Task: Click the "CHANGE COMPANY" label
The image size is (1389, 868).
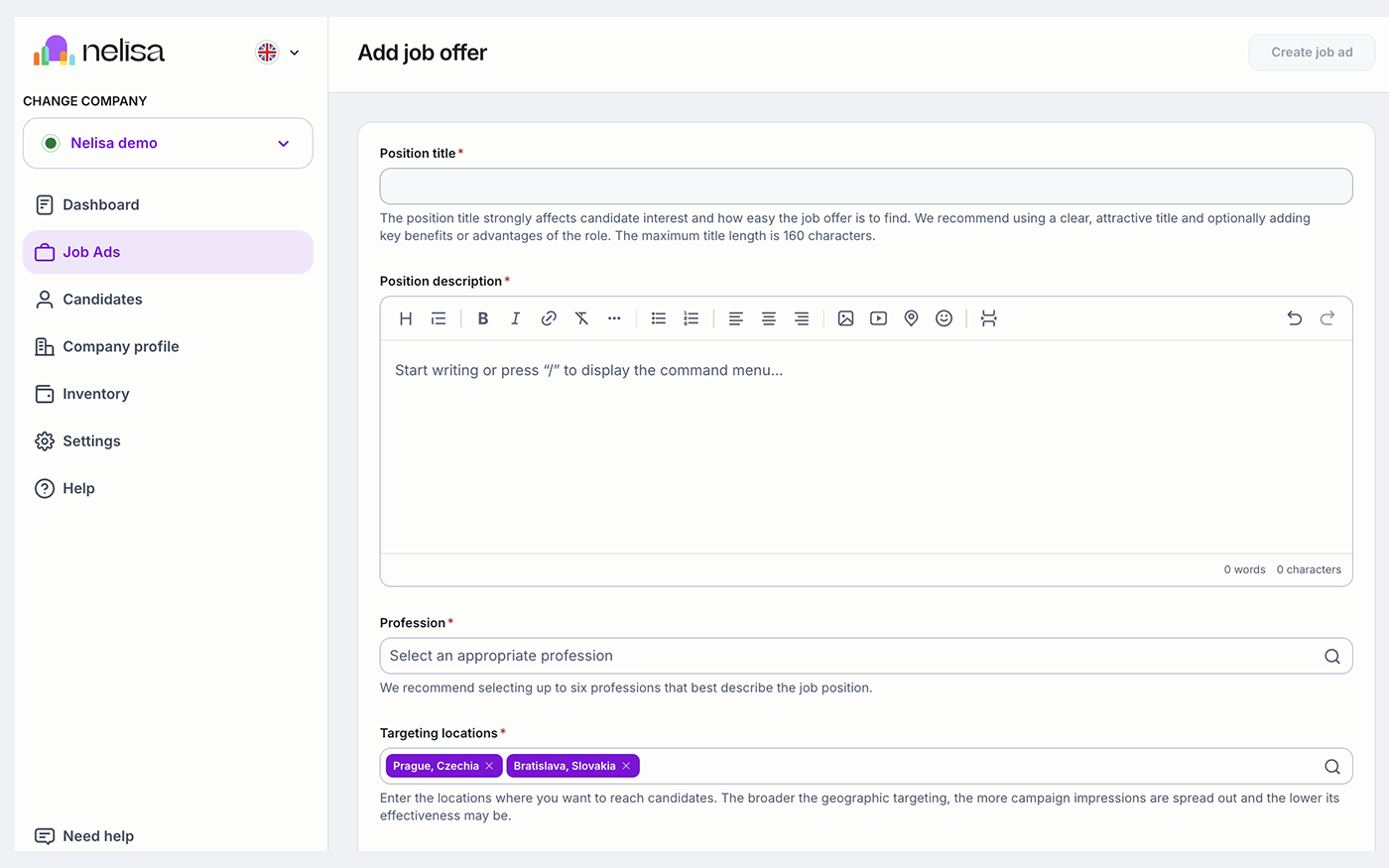Action: coord(85,101)
